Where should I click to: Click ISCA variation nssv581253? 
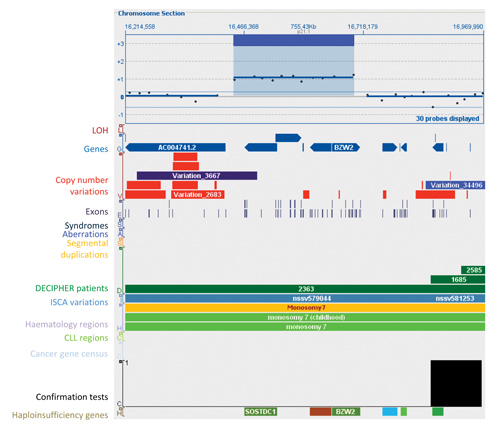(x=455, y=298)
